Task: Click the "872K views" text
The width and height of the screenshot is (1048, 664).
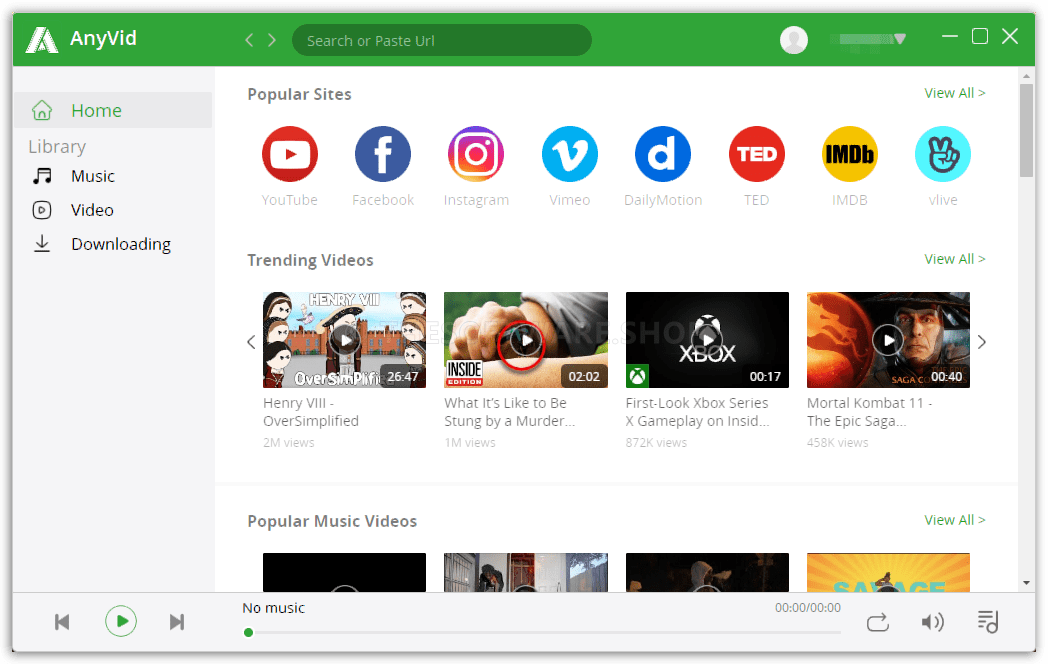Action: click(x=656, y=443)
